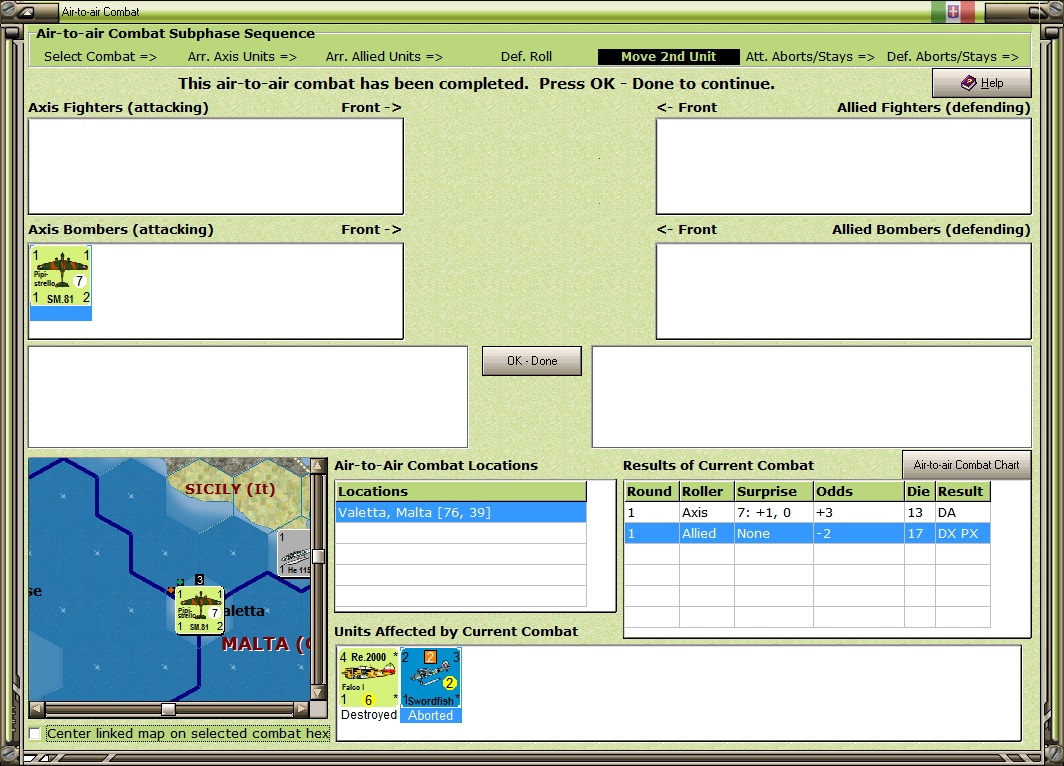Click the Odds column header
Viewport: 1064px width, 766px height.
[858, 491]
